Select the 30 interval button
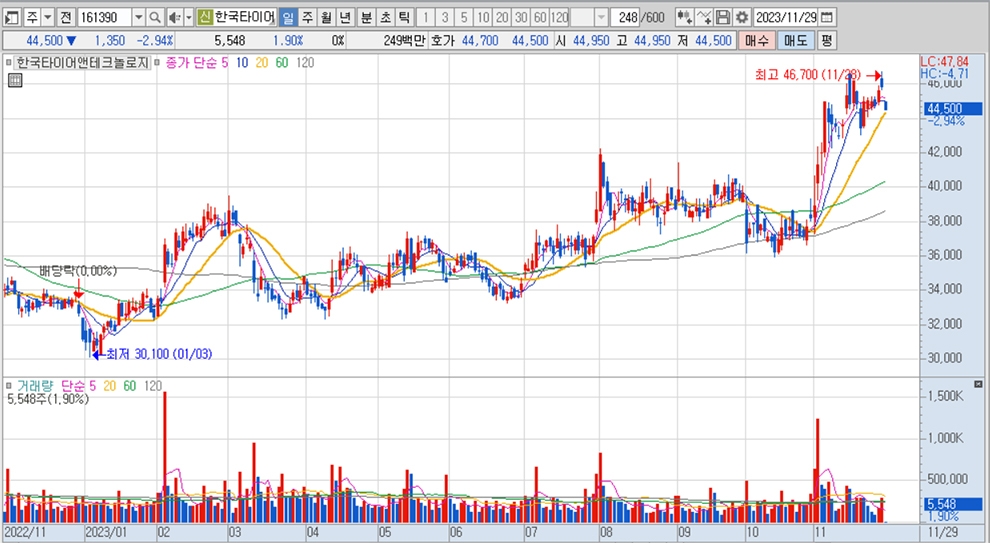 (x=522, y=17)
